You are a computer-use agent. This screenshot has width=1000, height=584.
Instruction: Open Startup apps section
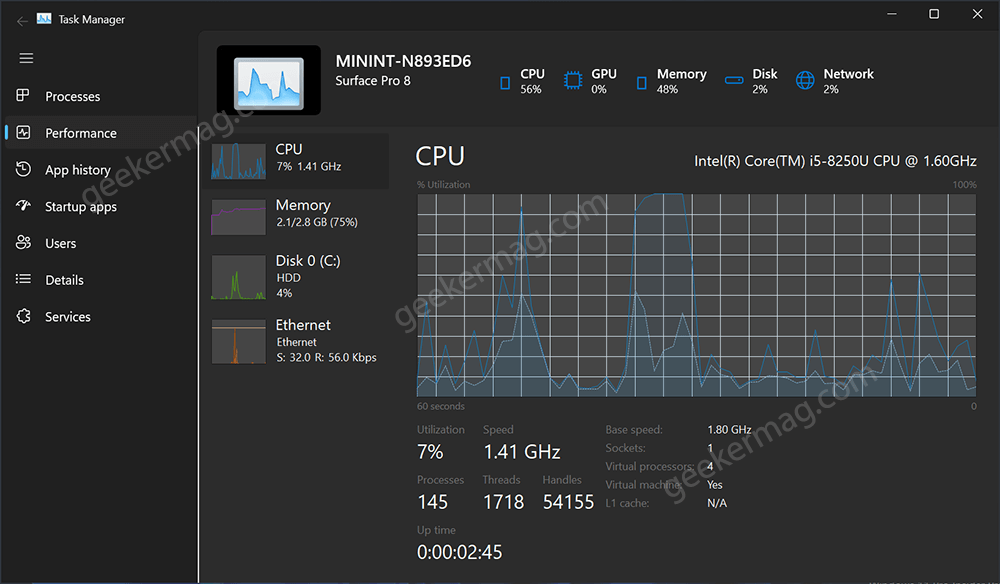[101, 207]
